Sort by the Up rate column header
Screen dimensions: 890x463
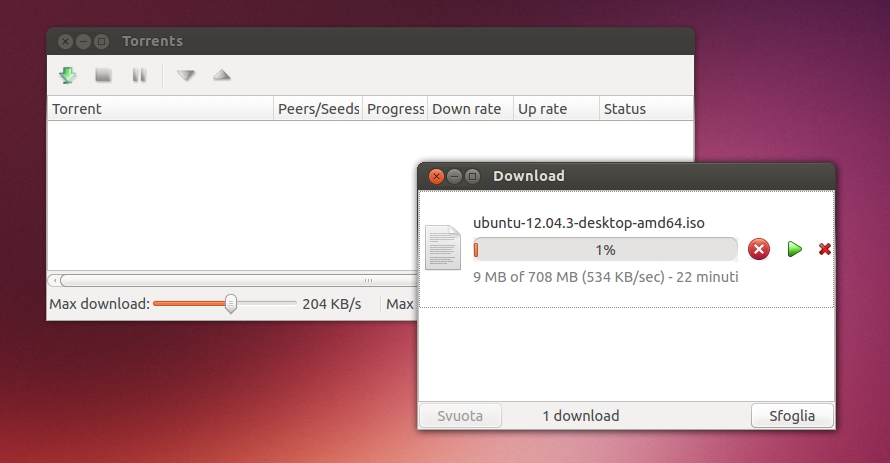coord(556,108)
